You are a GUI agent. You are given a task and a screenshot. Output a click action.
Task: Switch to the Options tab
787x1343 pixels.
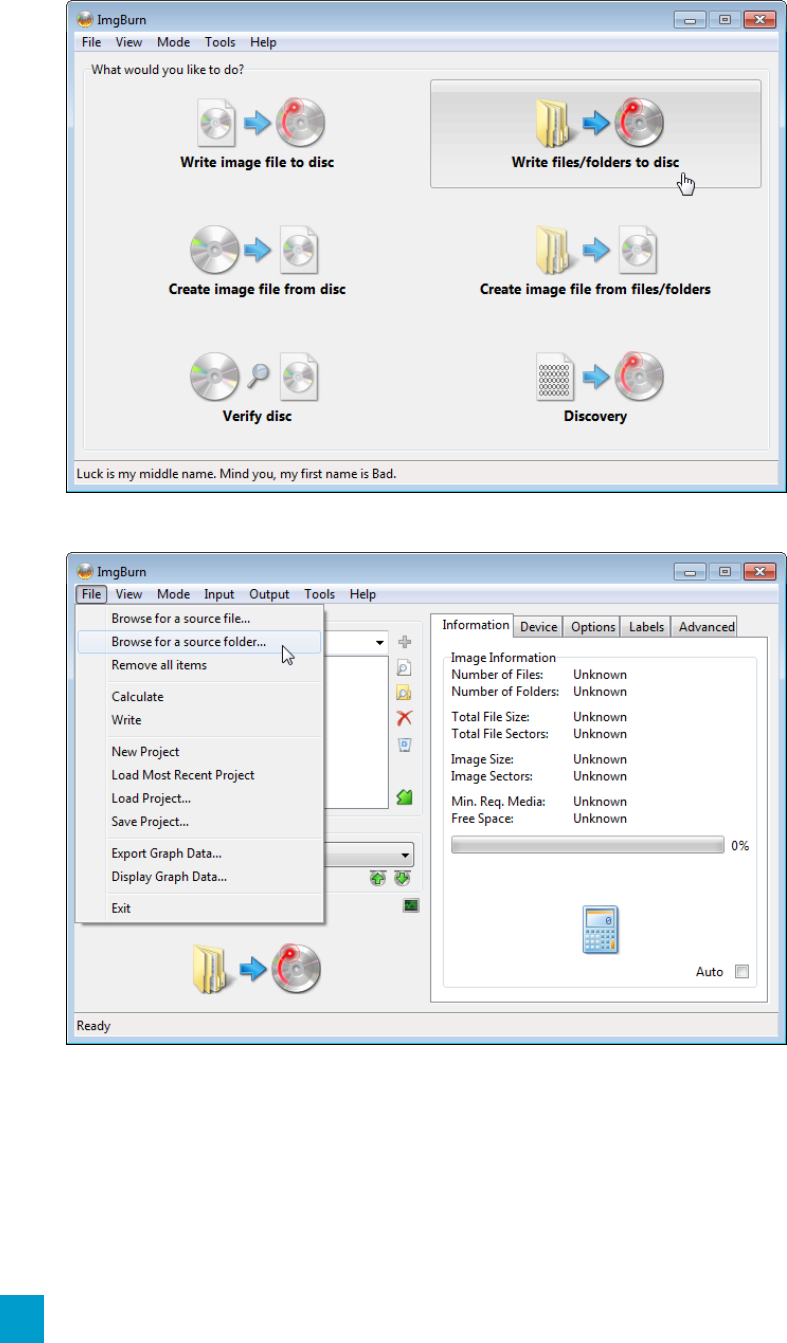[593, 627]
